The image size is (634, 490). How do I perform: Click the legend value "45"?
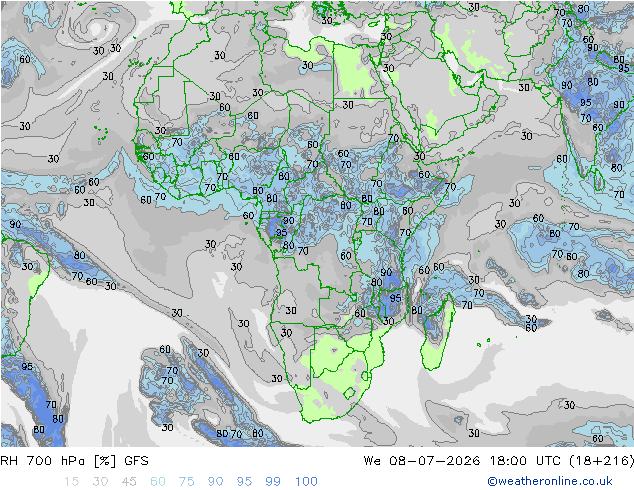(x=129, y=481)
